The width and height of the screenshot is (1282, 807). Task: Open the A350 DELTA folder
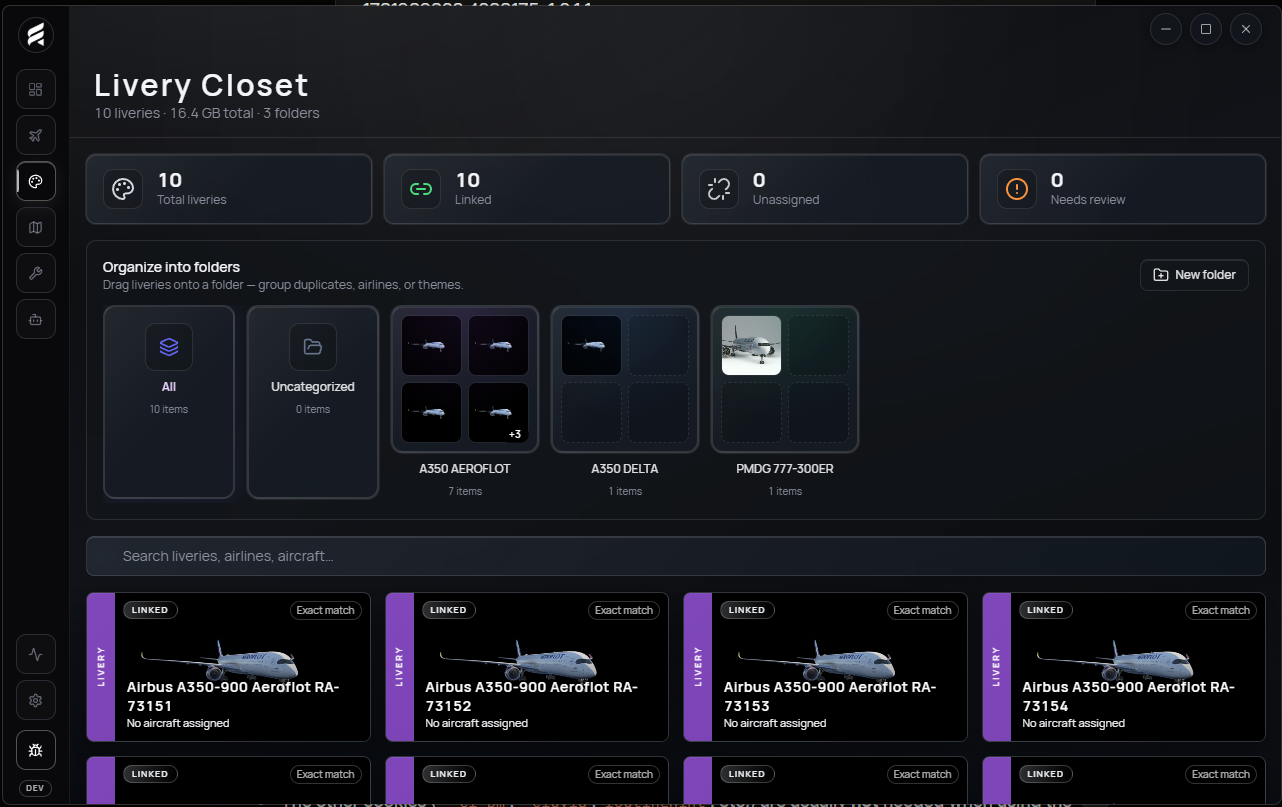(625, 402)
